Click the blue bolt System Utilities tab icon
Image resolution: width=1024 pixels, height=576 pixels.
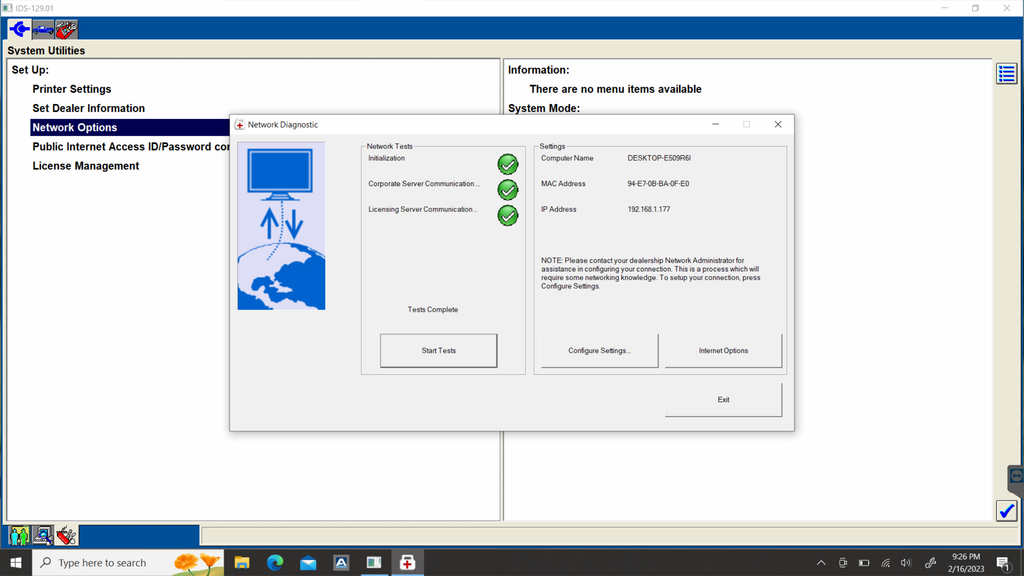click(18, 29)
